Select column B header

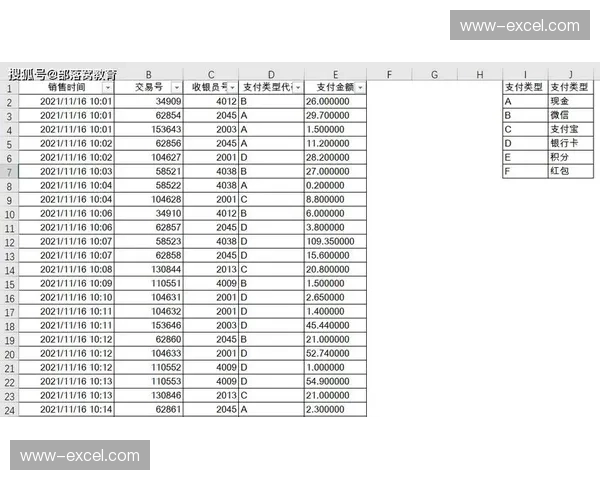pos(148,75)
